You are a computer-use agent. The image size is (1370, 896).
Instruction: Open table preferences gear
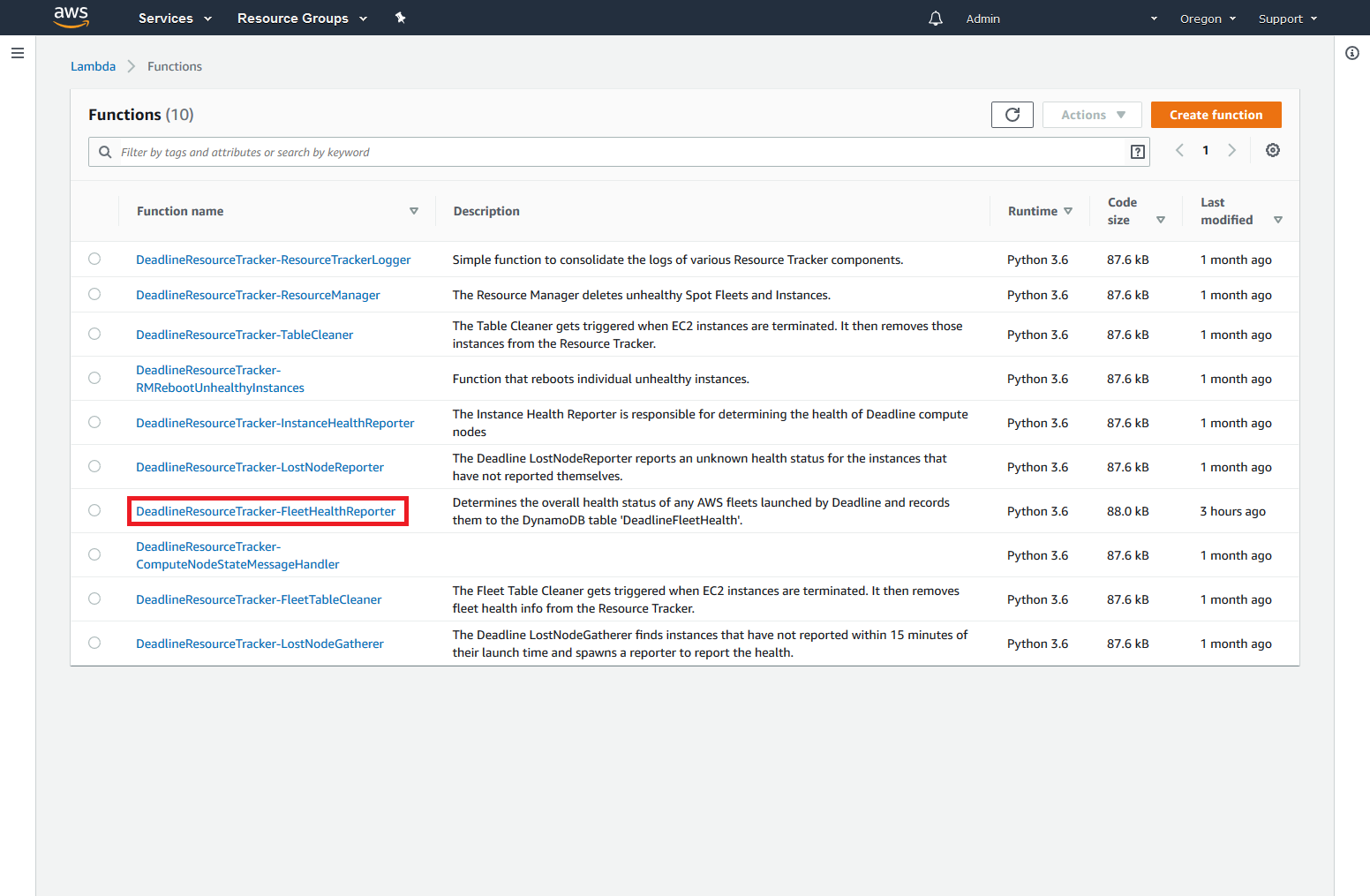click(1273, 150)
